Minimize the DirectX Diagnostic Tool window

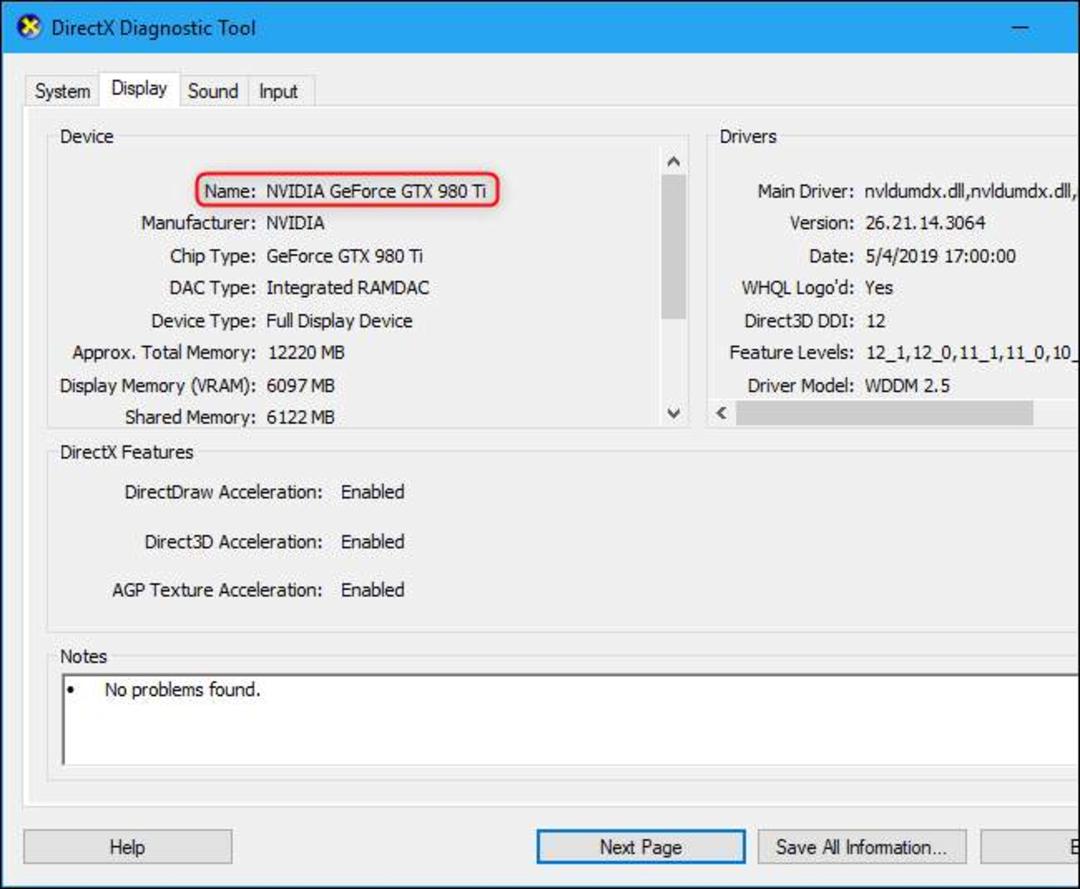tap(1020, 28)
